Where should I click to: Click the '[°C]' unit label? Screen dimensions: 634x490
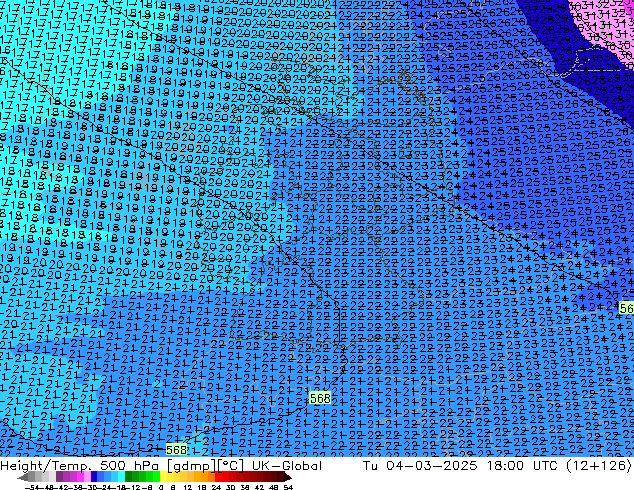coord(231,466)
